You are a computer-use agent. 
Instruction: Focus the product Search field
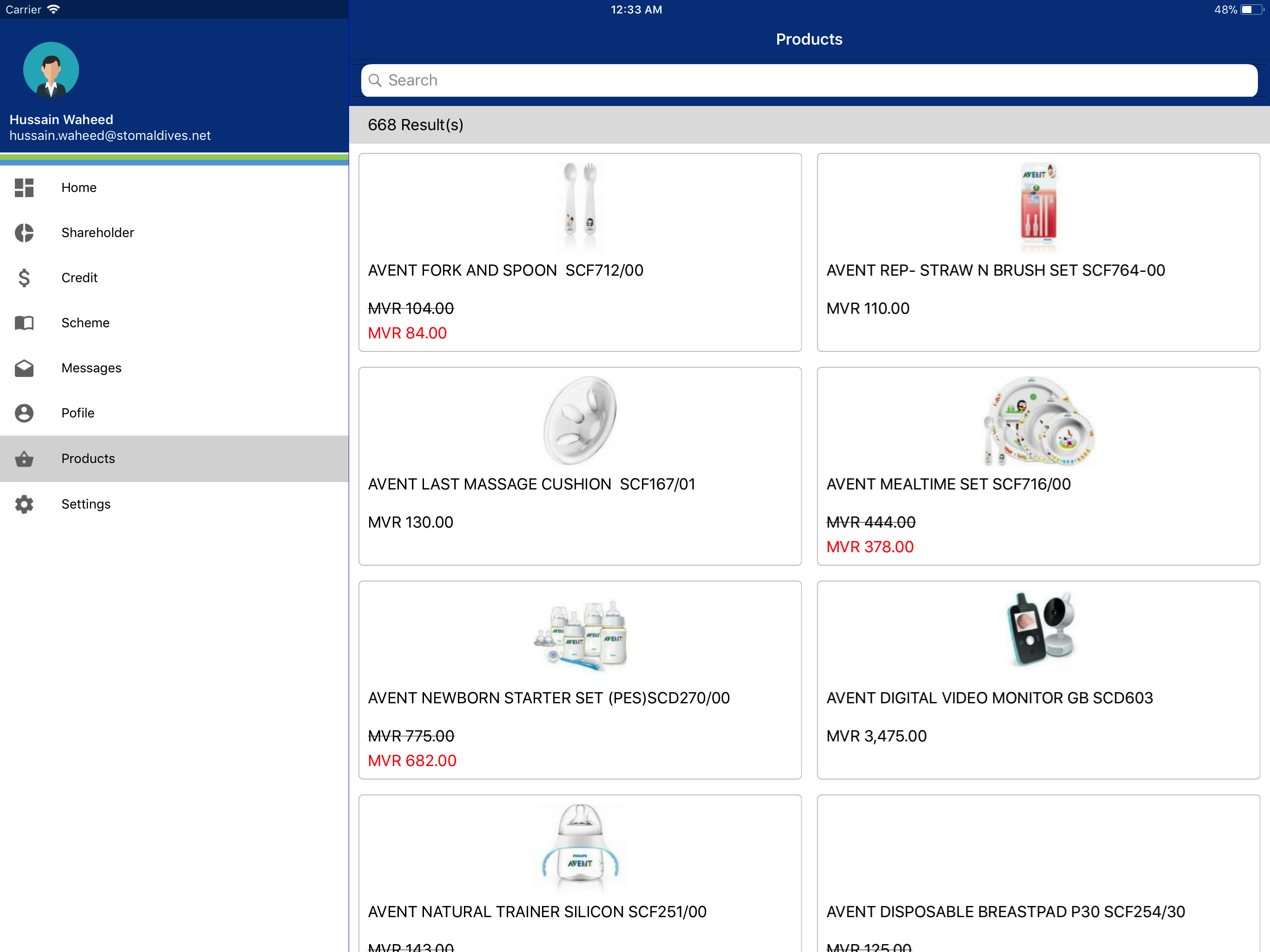coord(809,80)
